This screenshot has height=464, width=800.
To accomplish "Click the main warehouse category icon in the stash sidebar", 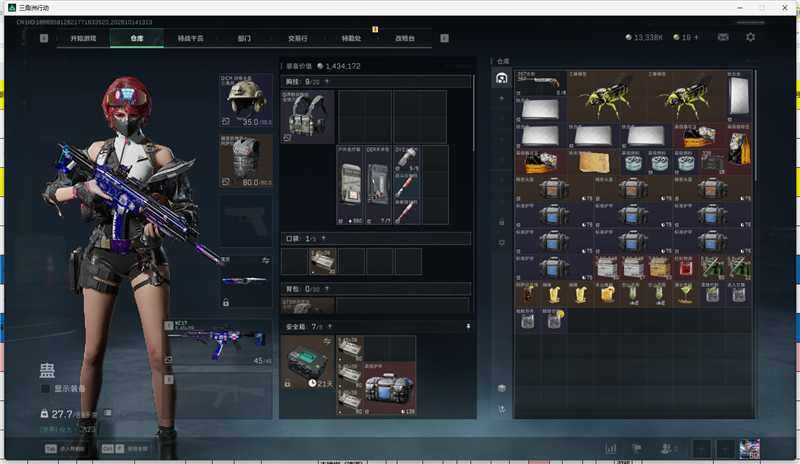I will tap(502, 78).
